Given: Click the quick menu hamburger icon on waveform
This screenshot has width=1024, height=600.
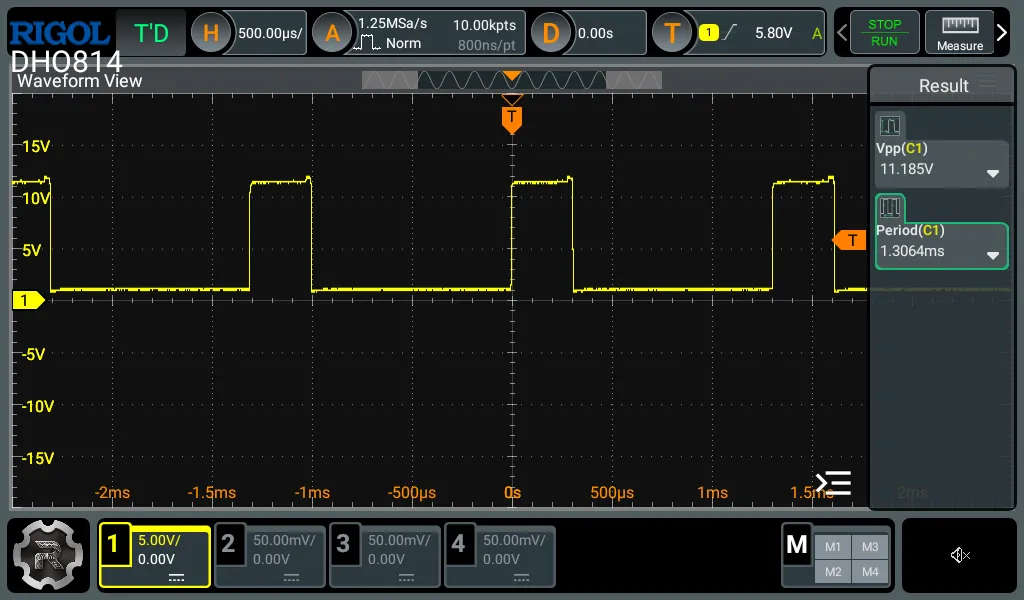Looking at the screenshot, I should (x=834, y=482).
